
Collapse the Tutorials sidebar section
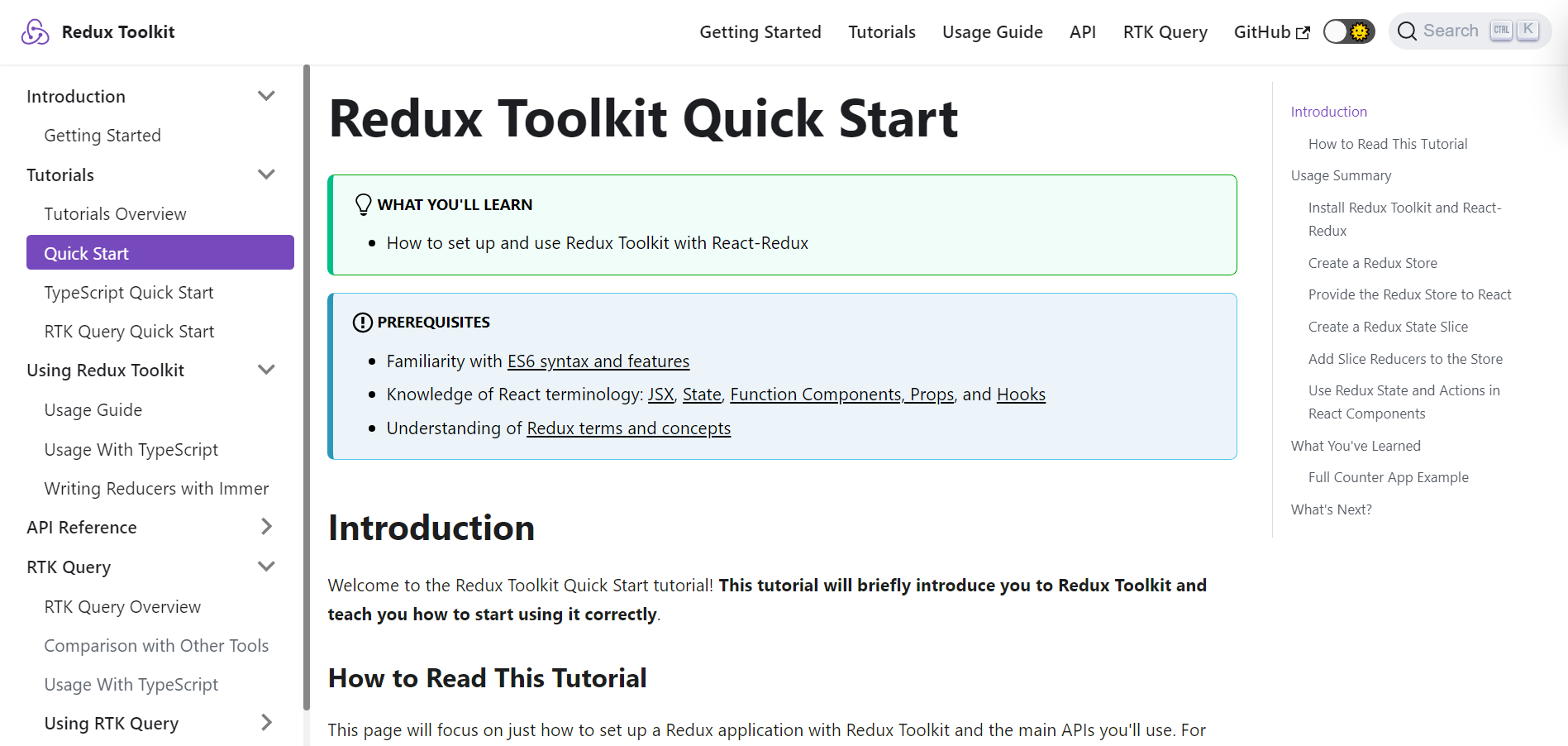[x=266, y=175]
